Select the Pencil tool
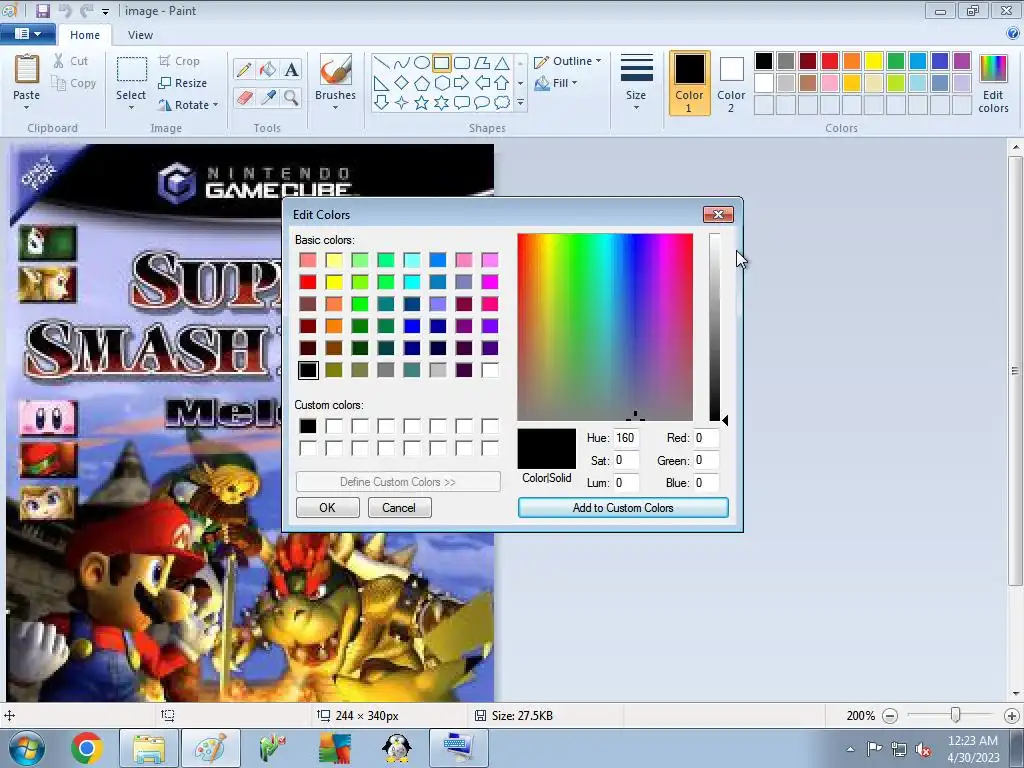Screen dimensions: 1024x768 coord(244,69)
